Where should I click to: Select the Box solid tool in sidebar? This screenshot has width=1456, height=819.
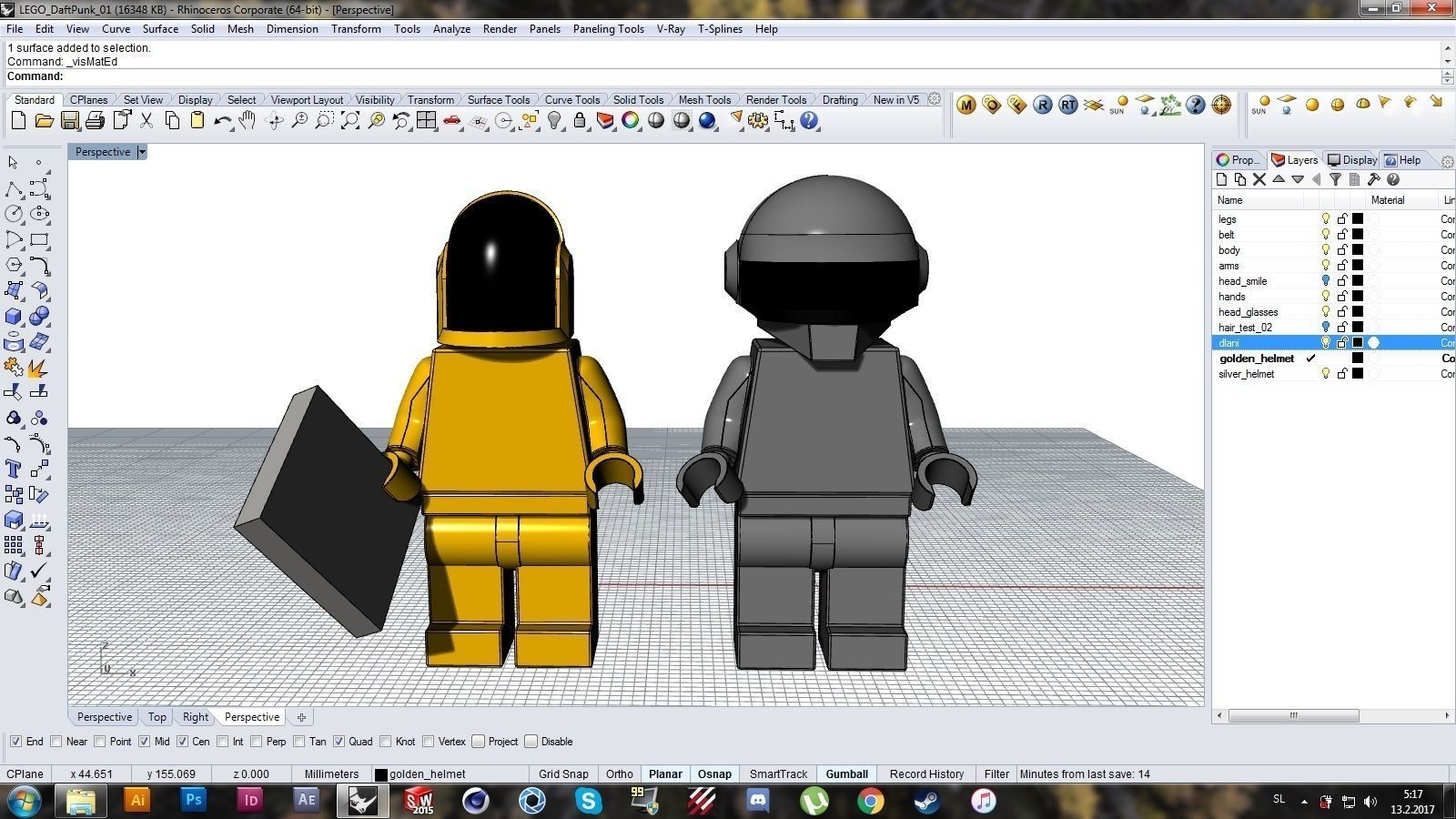[x=14, y=317]
